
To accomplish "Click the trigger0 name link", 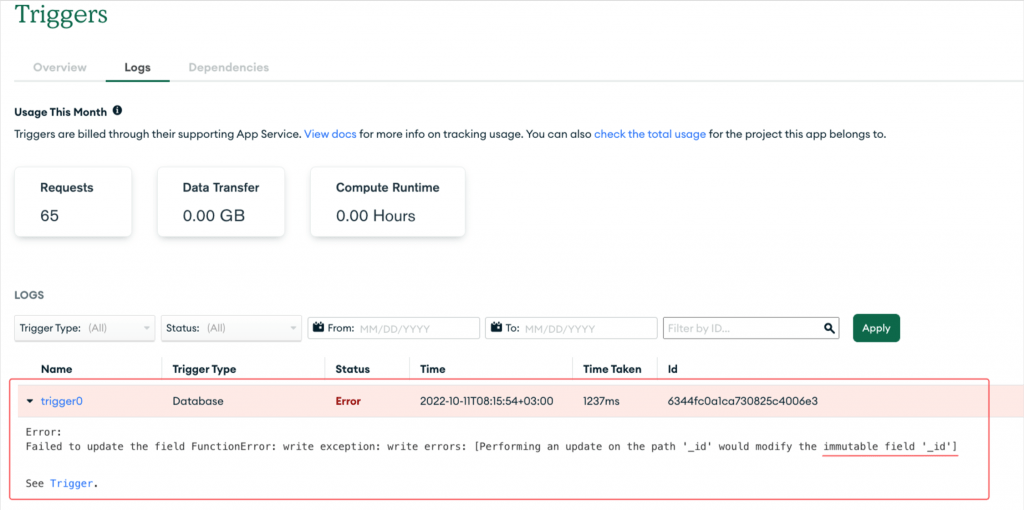I will (x=61, y=402).
